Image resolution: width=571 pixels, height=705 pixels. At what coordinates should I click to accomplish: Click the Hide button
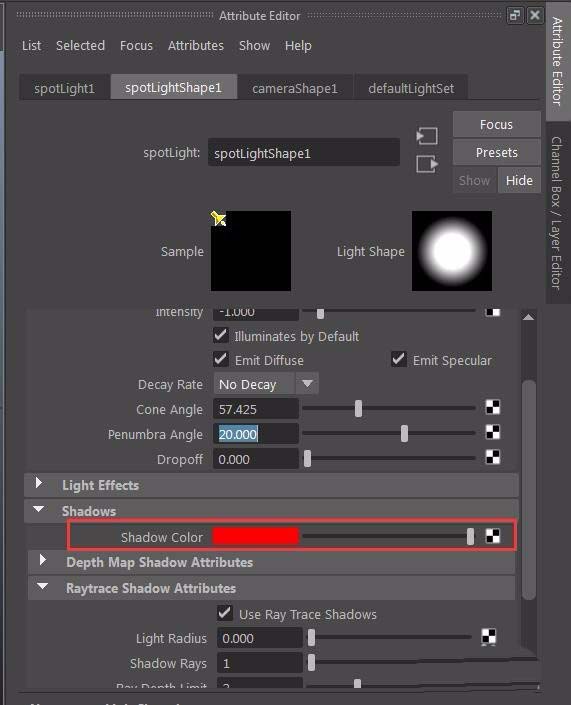coord(519,180)
